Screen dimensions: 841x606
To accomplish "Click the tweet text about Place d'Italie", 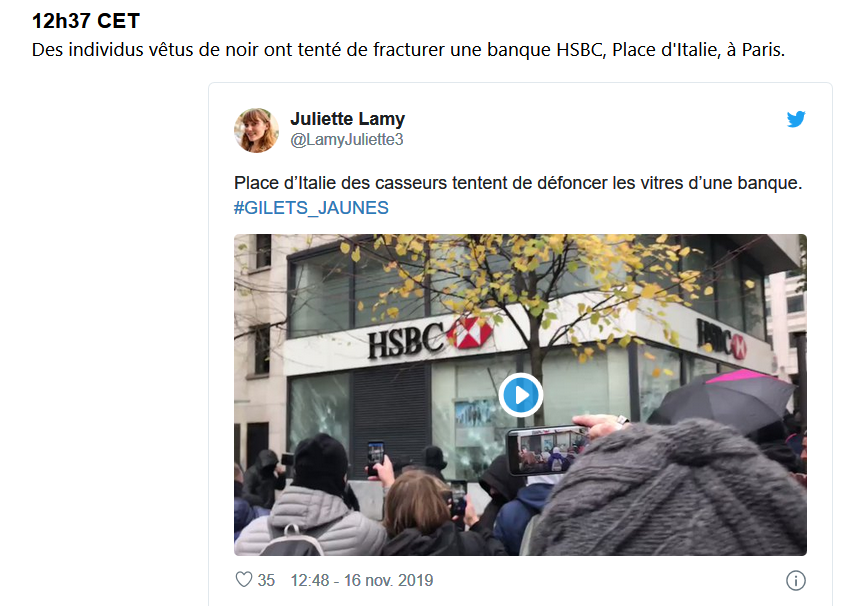I will pyautogui.click(x=518, y=183).
